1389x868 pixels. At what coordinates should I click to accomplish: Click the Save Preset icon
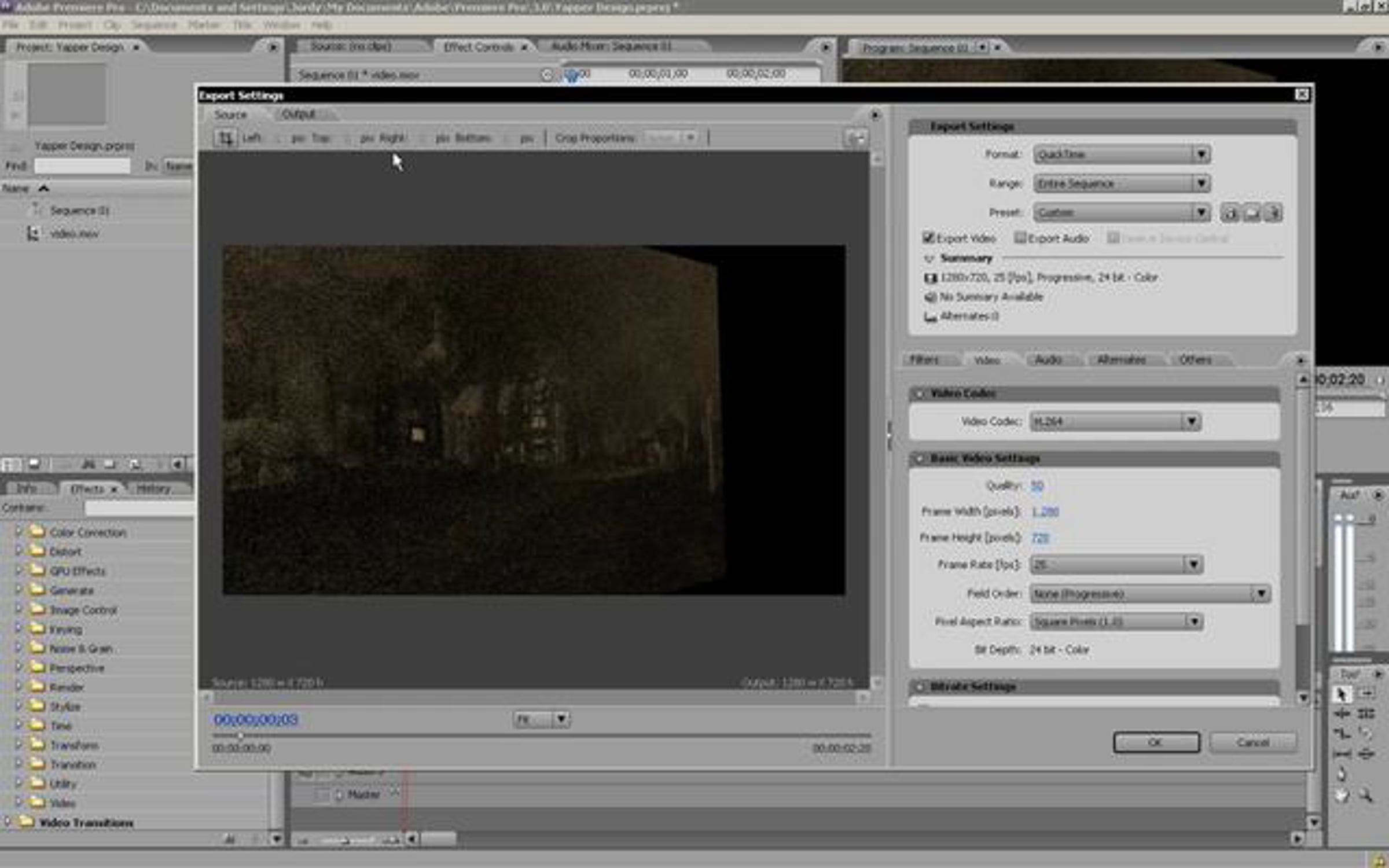pyautogui.click(x=1229, y=213)
